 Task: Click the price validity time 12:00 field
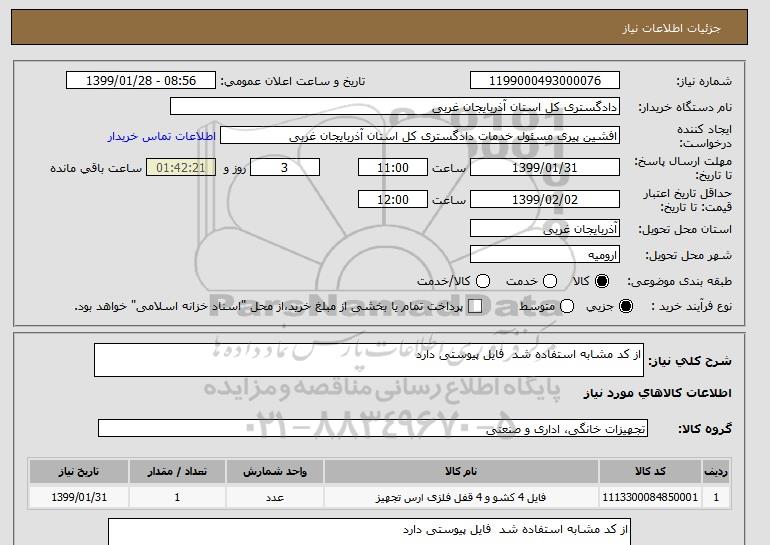[393, 199]
